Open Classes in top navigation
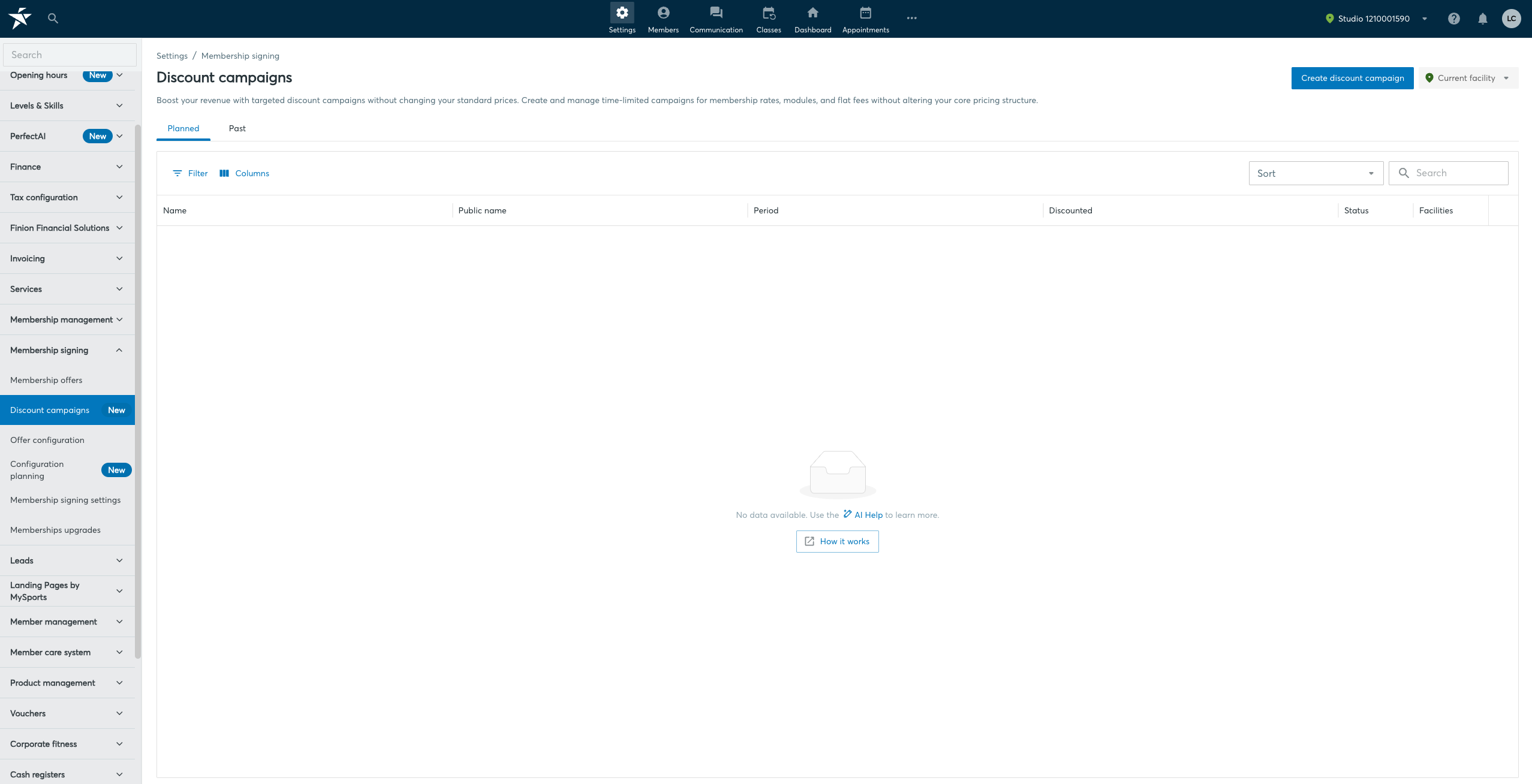This screenshot has height=784, width=1532. 769,19
